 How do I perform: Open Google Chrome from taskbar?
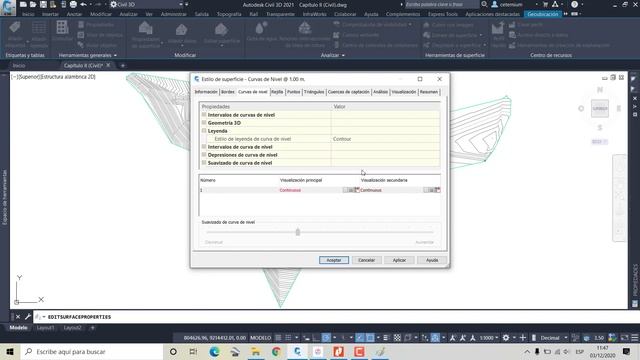276,351
